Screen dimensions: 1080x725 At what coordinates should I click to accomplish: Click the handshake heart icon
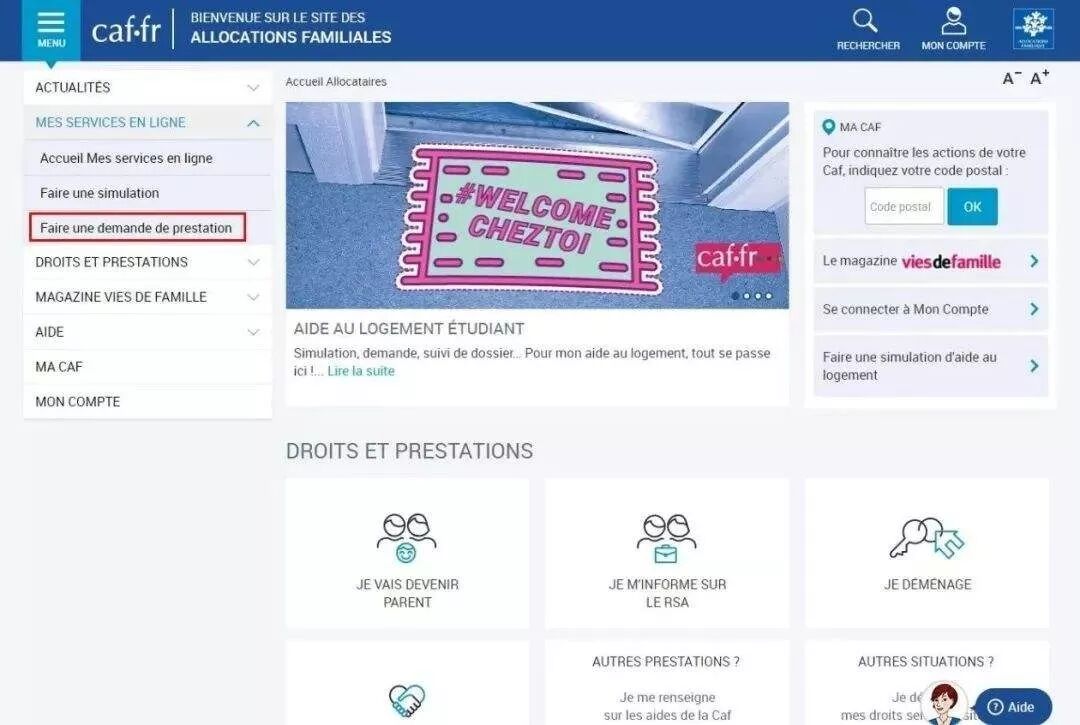[406, 700]
